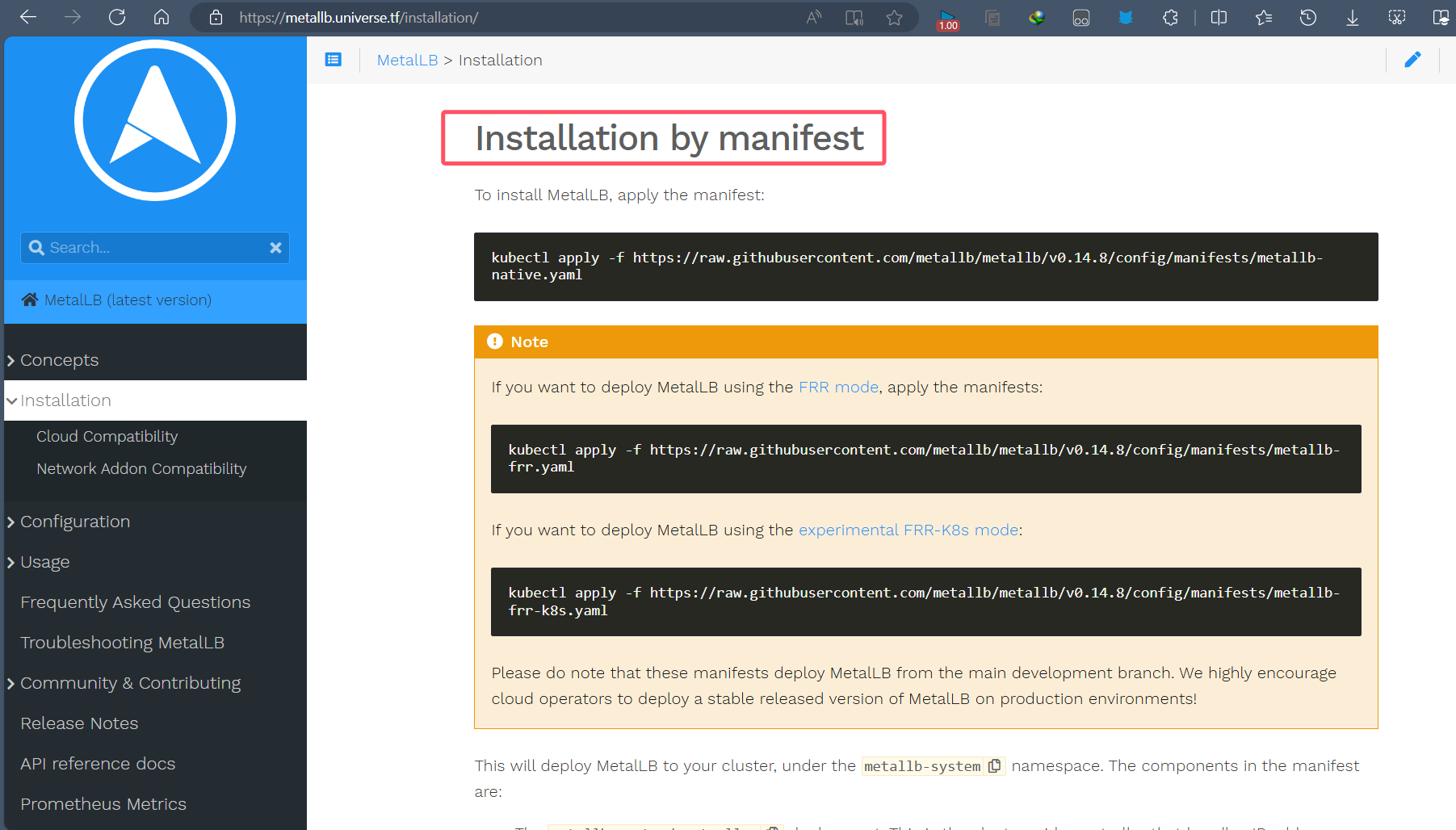This screenshot has height=830, width=1456.
Task: Click the browser forward arrow
Action: 73,17
